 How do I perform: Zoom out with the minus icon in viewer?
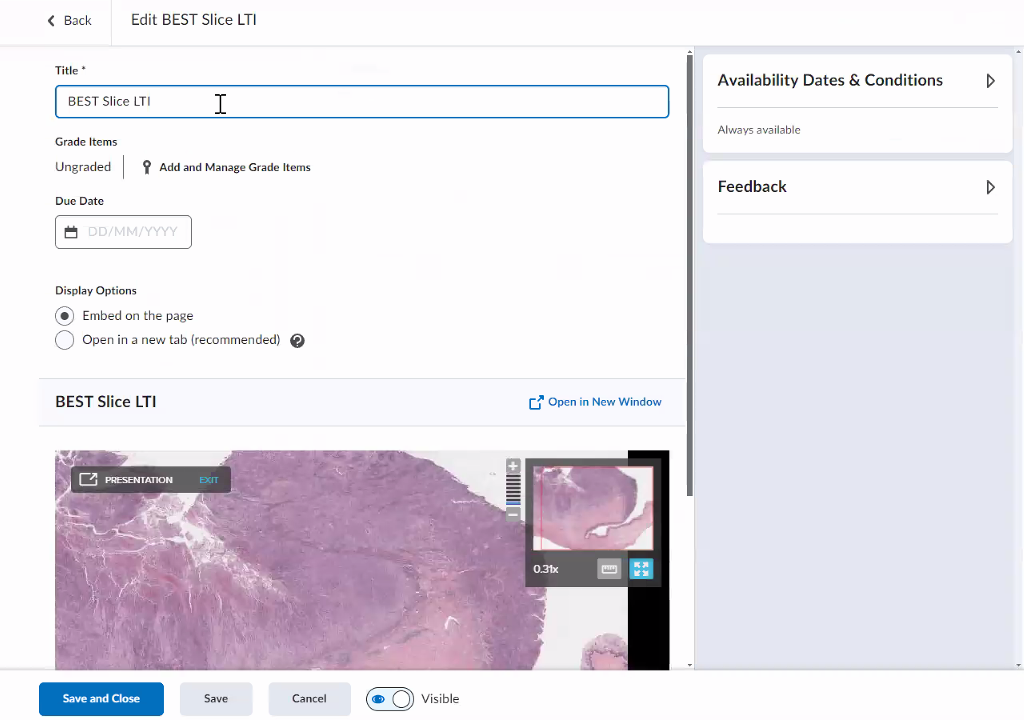click(513, 514)
